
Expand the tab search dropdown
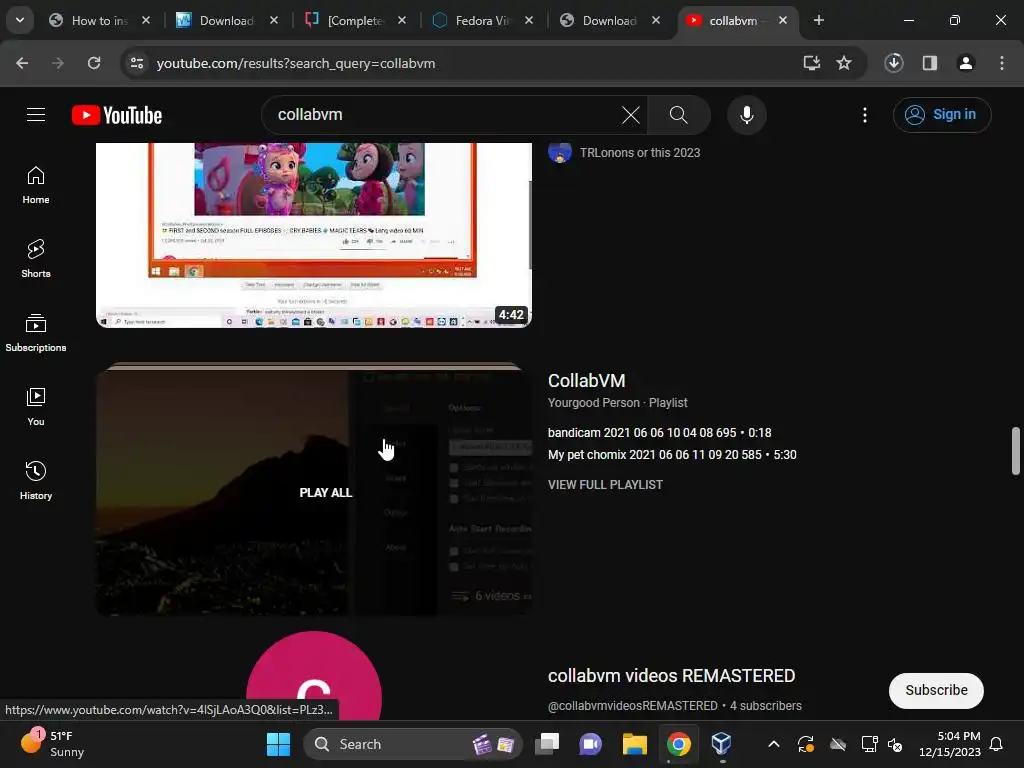[x=20, y=20]
